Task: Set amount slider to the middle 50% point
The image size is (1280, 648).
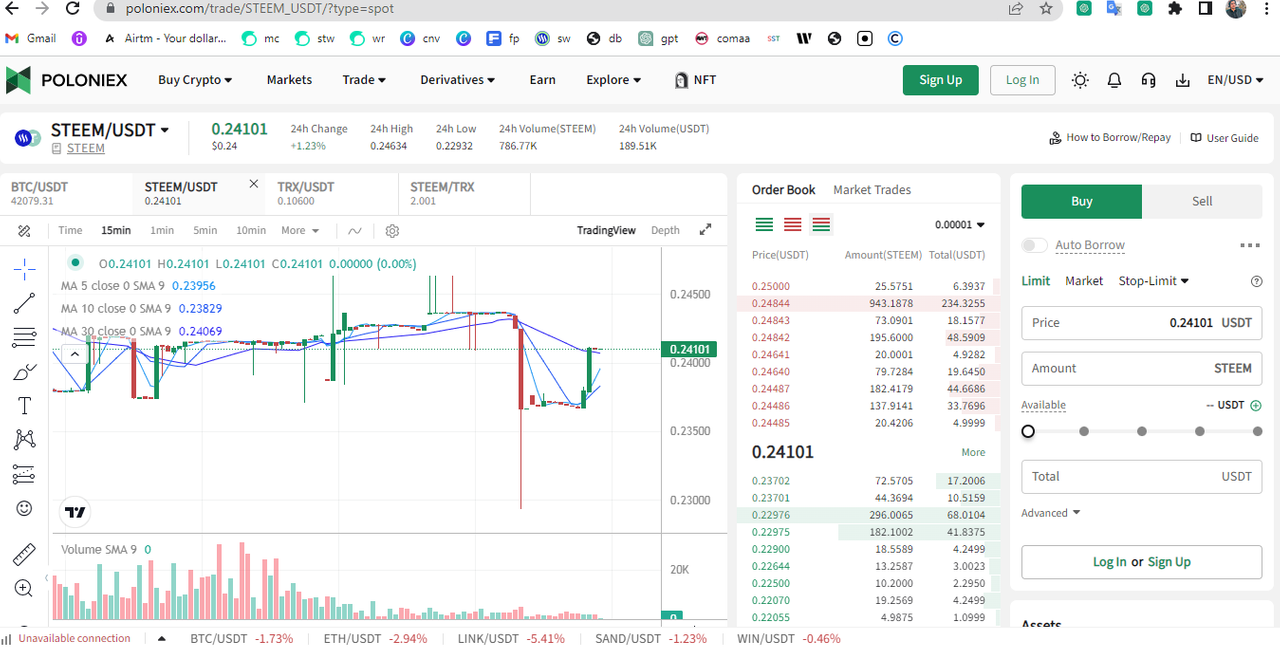Action: click(1142, 432)
